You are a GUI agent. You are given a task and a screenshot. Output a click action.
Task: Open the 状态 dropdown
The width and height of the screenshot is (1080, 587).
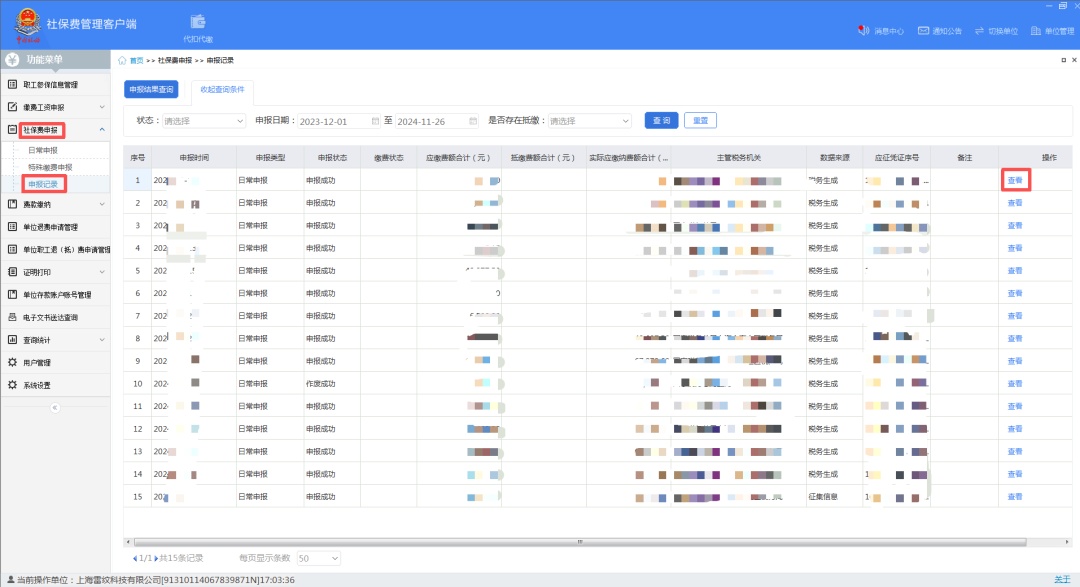tap(204, 121)
